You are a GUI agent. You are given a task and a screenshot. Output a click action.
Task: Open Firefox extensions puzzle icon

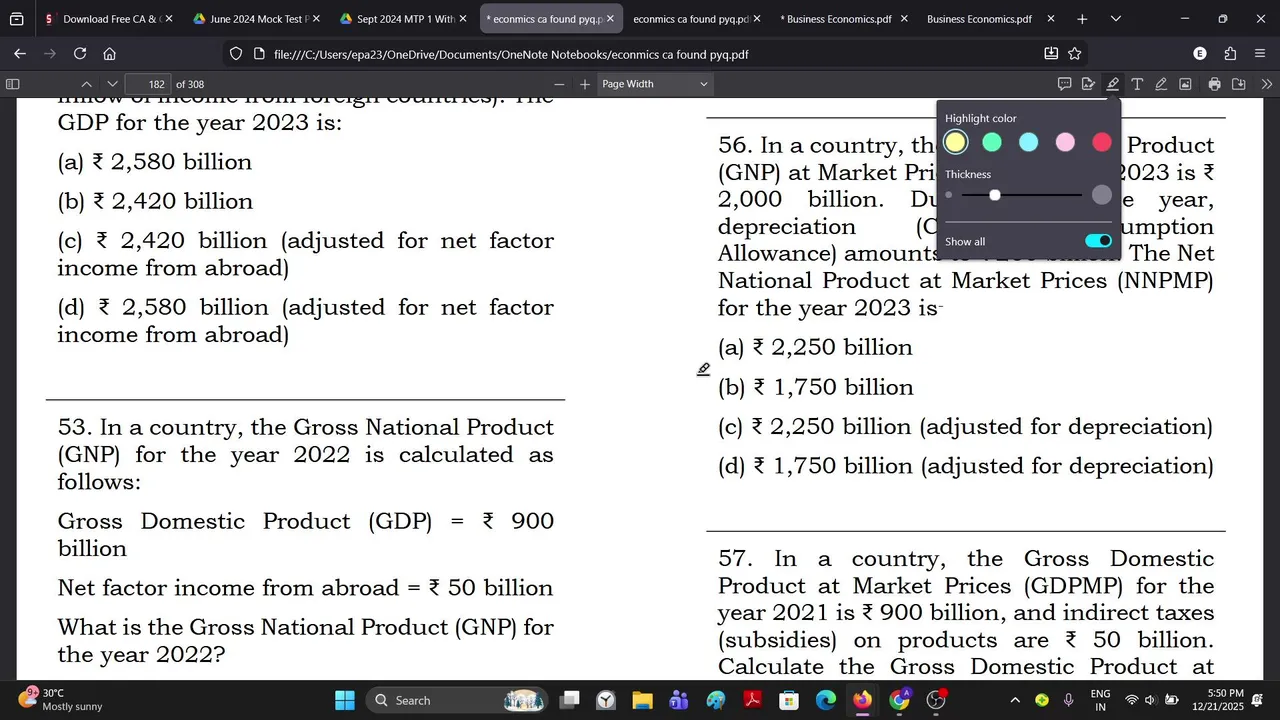(1230, 54)
